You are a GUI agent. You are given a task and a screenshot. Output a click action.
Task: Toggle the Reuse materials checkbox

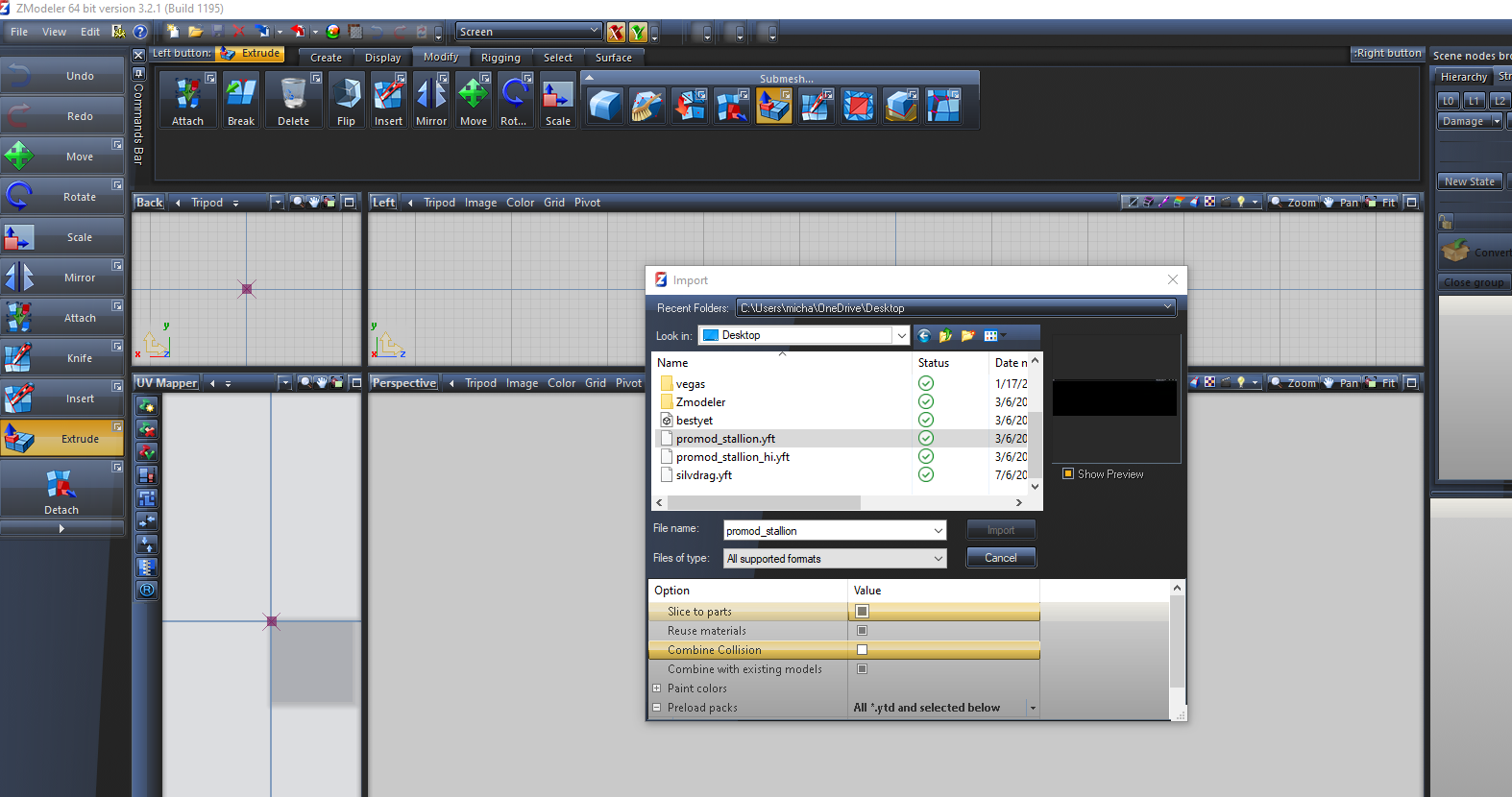tap(862, 631)
